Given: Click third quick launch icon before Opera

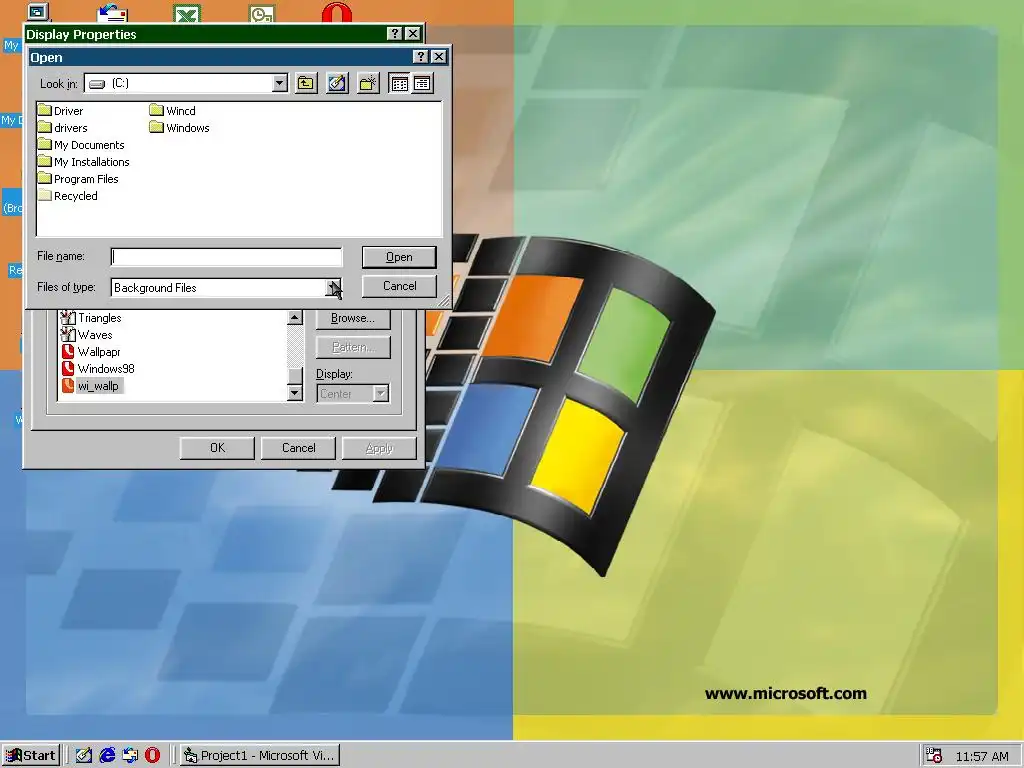Looking at the screenshot, I should tap(130, 756).
